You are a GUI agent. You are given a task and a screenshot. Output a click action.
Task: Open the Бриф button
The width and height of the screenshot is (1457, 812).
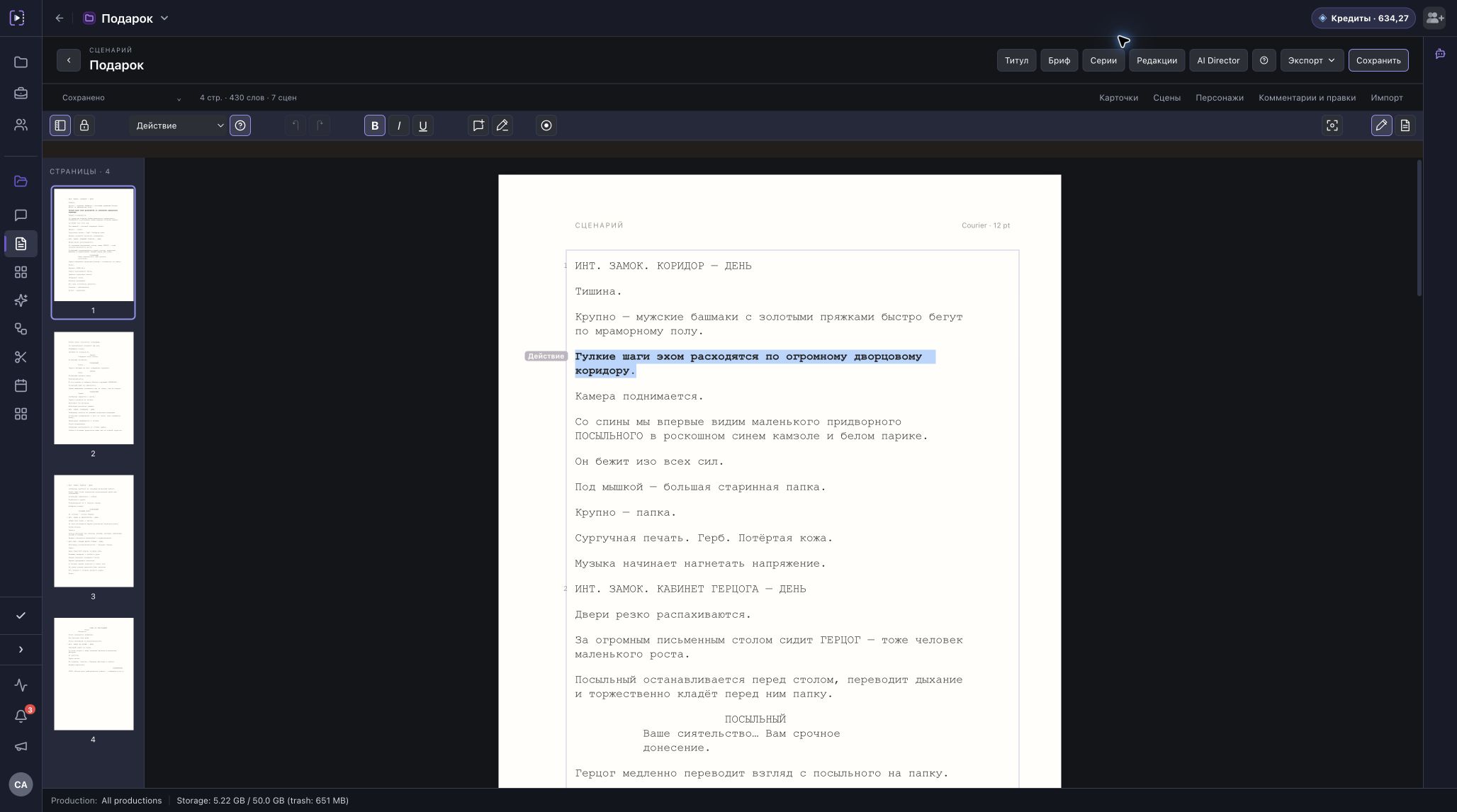click(1059, 60)
